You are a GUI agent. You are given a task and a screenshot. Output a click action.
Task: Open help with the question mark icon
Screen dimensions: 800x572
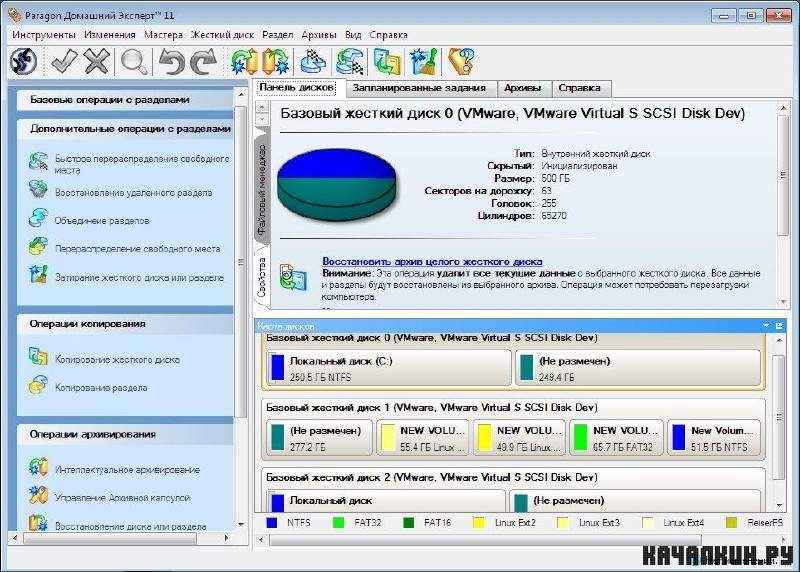[x=461, y=62]
